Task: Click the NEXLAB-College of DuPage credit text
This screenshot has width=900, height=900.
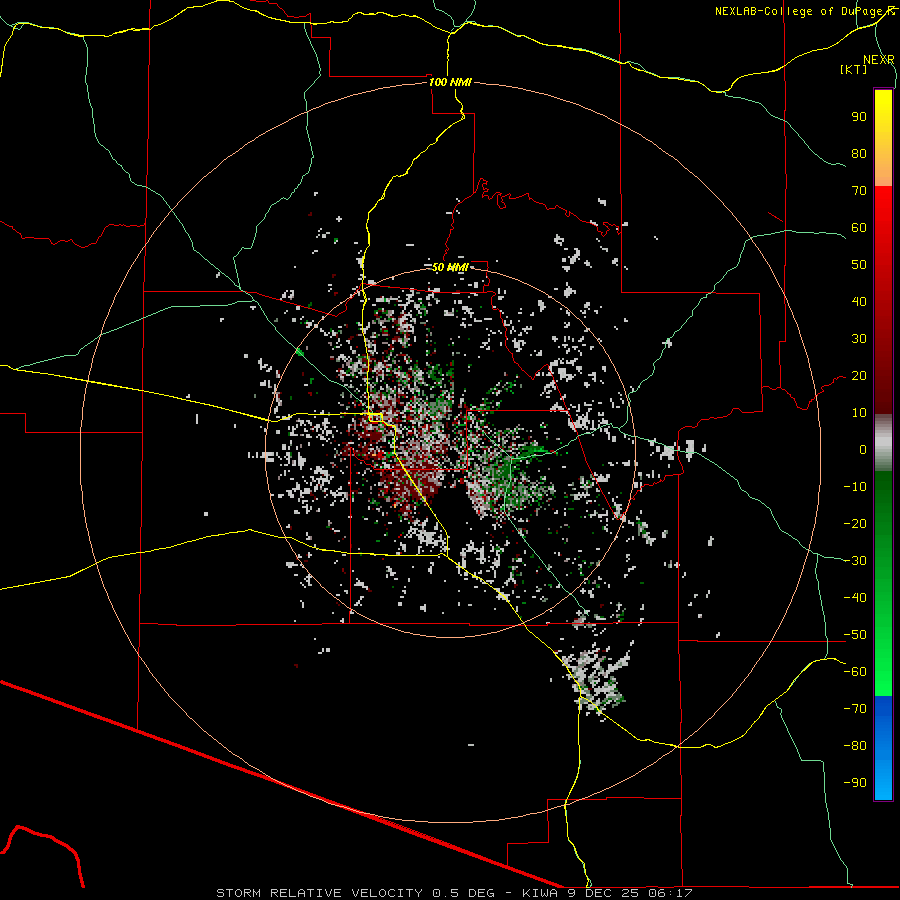Action: click(802, 11)
